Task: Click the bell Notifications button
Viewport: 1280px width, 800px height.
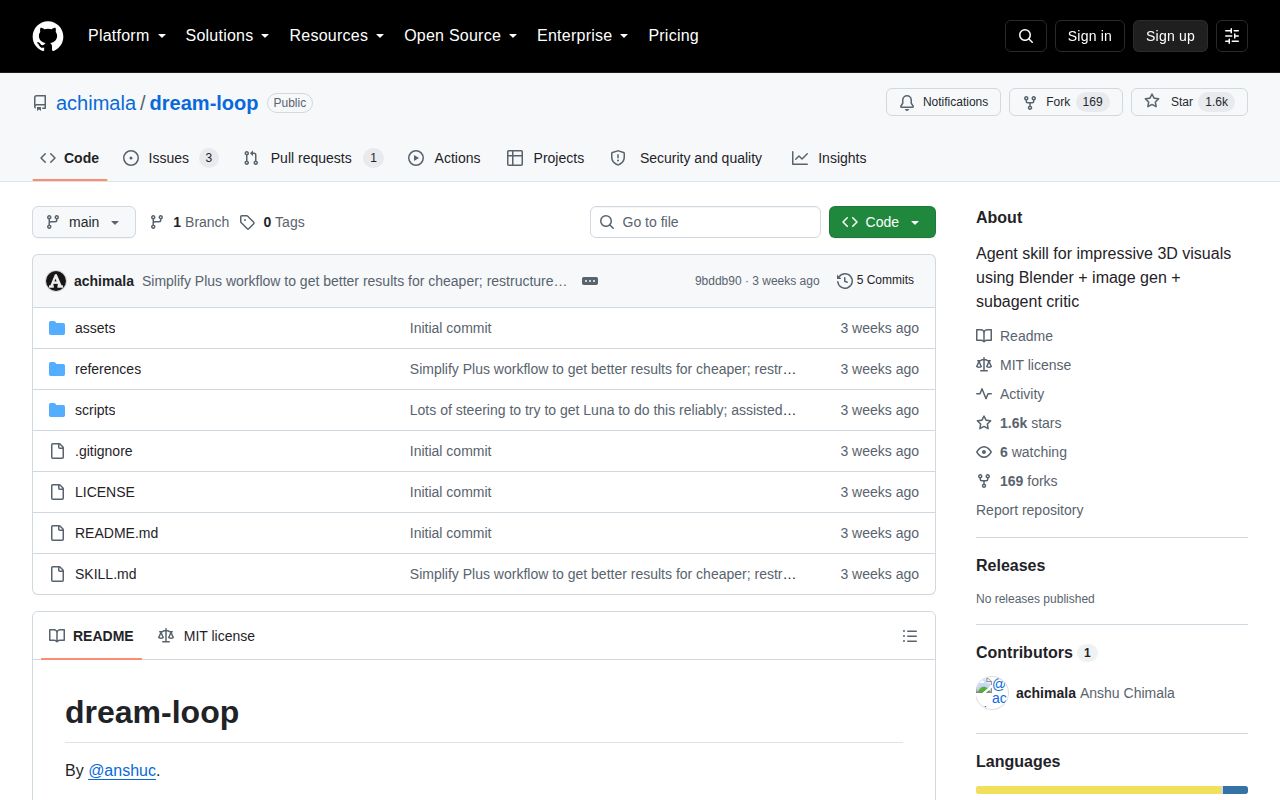Action: 943,102
